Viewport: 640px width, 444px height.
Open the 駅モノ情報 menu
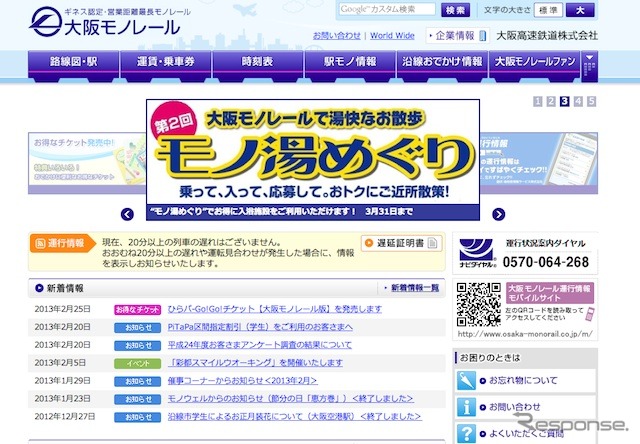point(350,64)
